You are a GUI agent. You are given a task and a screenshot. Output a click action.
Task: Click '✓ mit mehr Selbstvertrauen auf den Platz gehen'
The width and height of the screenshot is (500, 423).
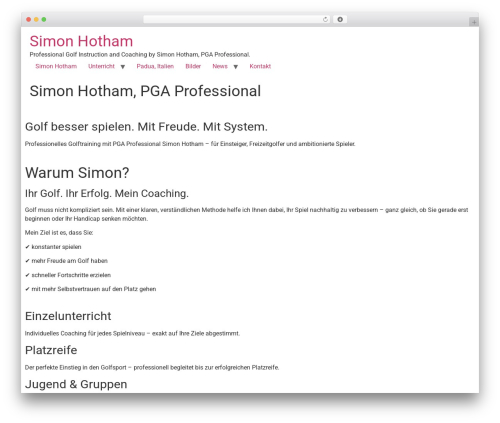[91, 289]
